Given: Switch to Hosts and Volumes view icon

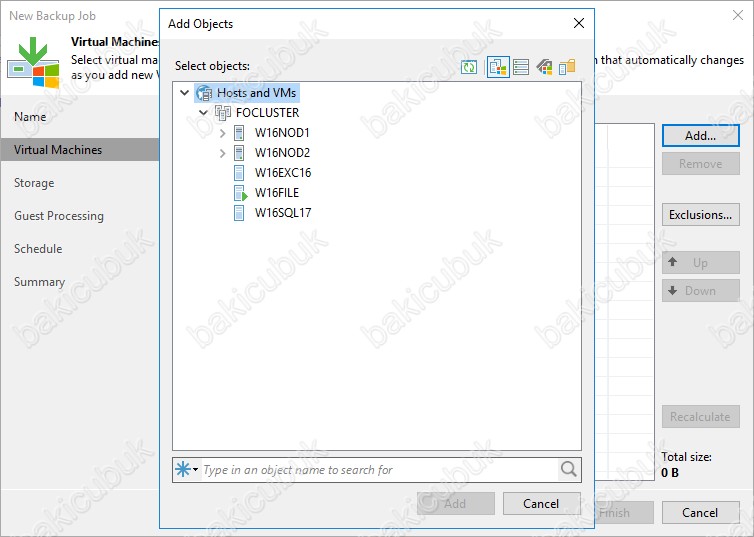Looking at the screenshot, I should pos(521,67).
